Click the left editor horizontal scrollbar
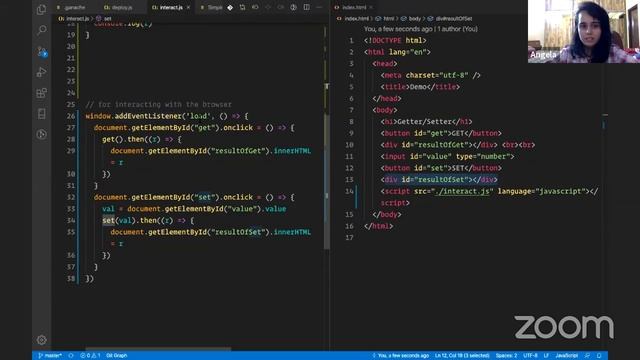640x360 pixels. 158,349
